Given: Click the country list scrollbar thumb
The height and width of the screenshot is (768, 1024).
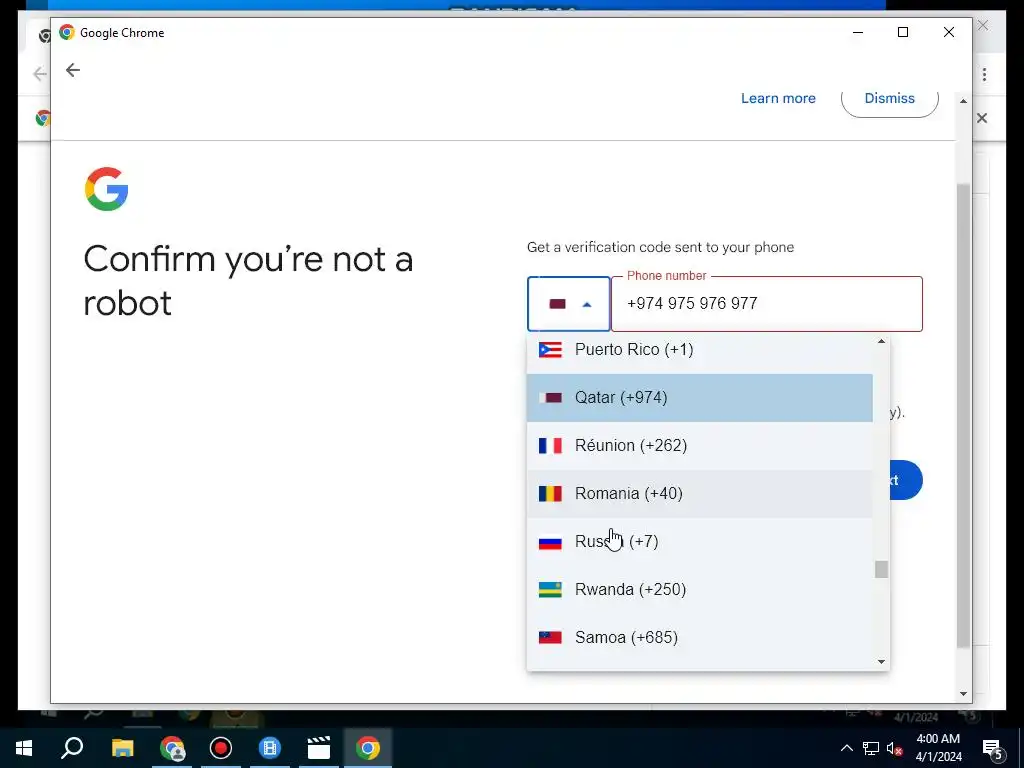Looking at the screenshot, I should [x=881, y=569].
